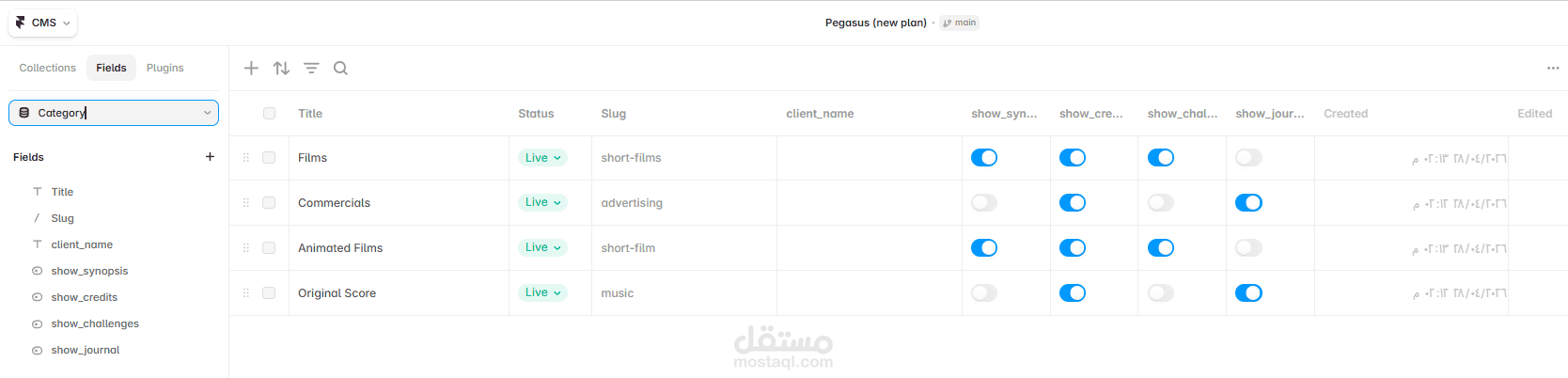Click the main branch badge in header
The image size is (1568, 378).
pos(960,23)
